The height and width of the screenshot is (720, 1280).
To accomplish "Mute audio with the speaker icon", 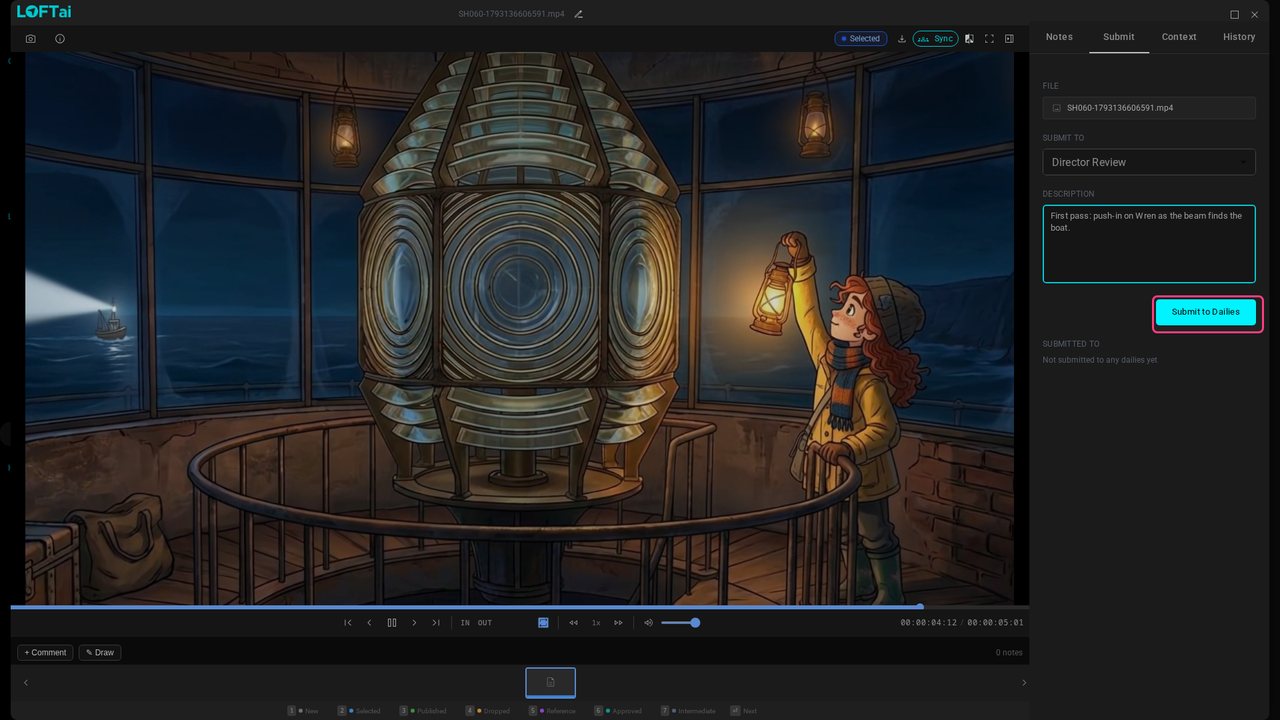I will click(x=648, y=623).
